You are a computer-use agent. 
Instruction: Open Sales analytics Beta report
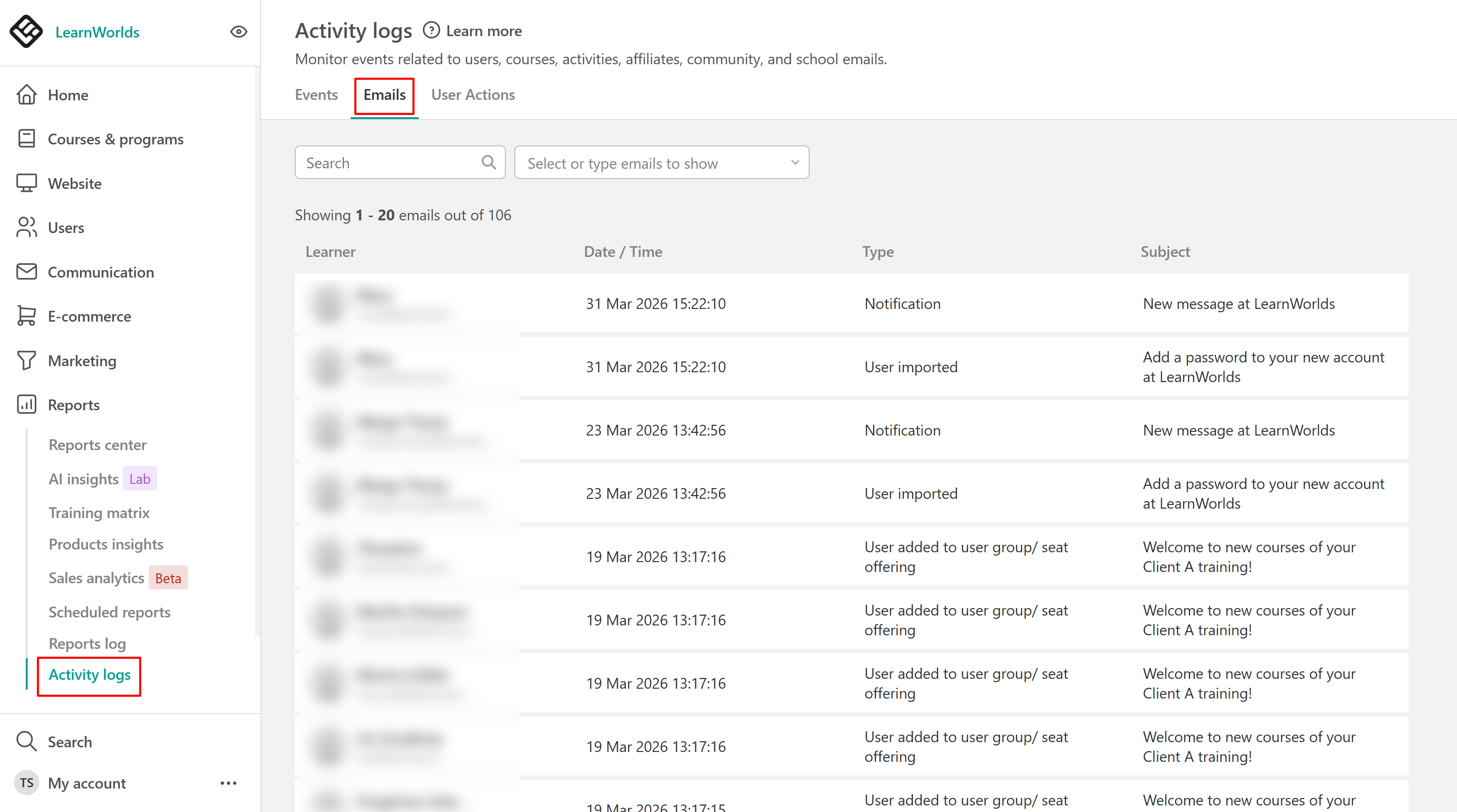(x=96, y=578)
